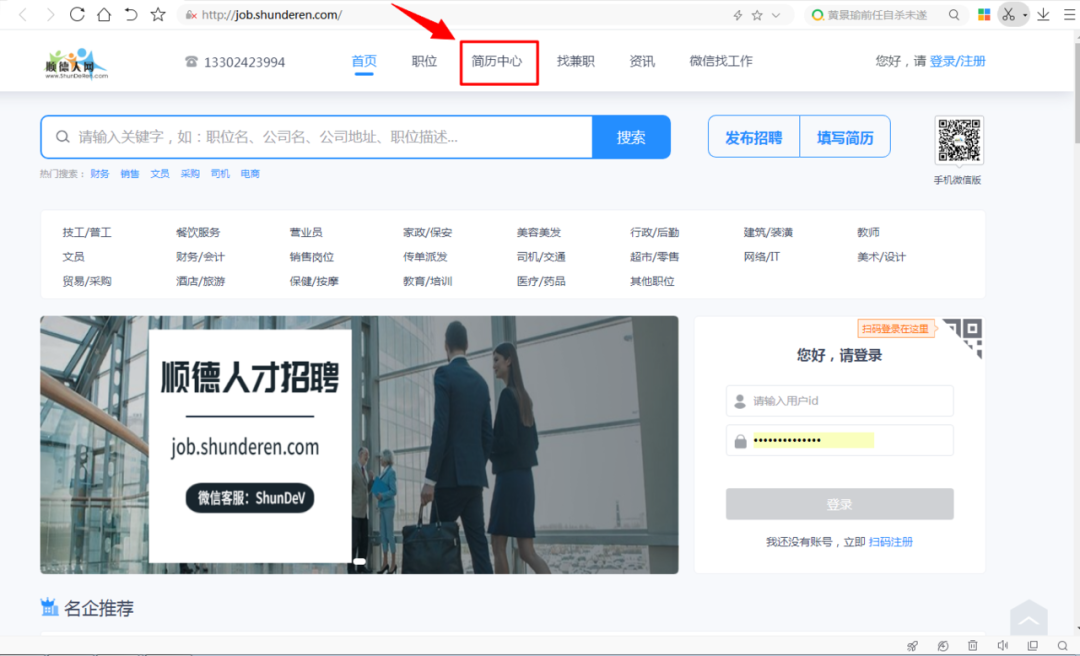Select job category 行政/后勤

pos(654,232)
